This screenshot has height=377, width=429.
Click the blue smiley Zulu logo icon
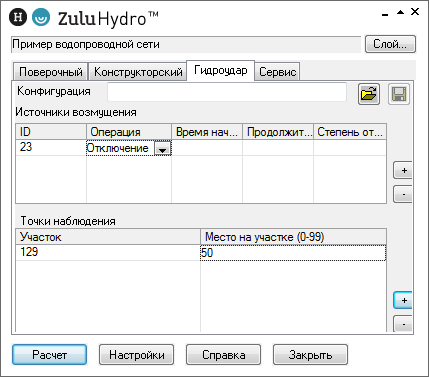[41, 17]
